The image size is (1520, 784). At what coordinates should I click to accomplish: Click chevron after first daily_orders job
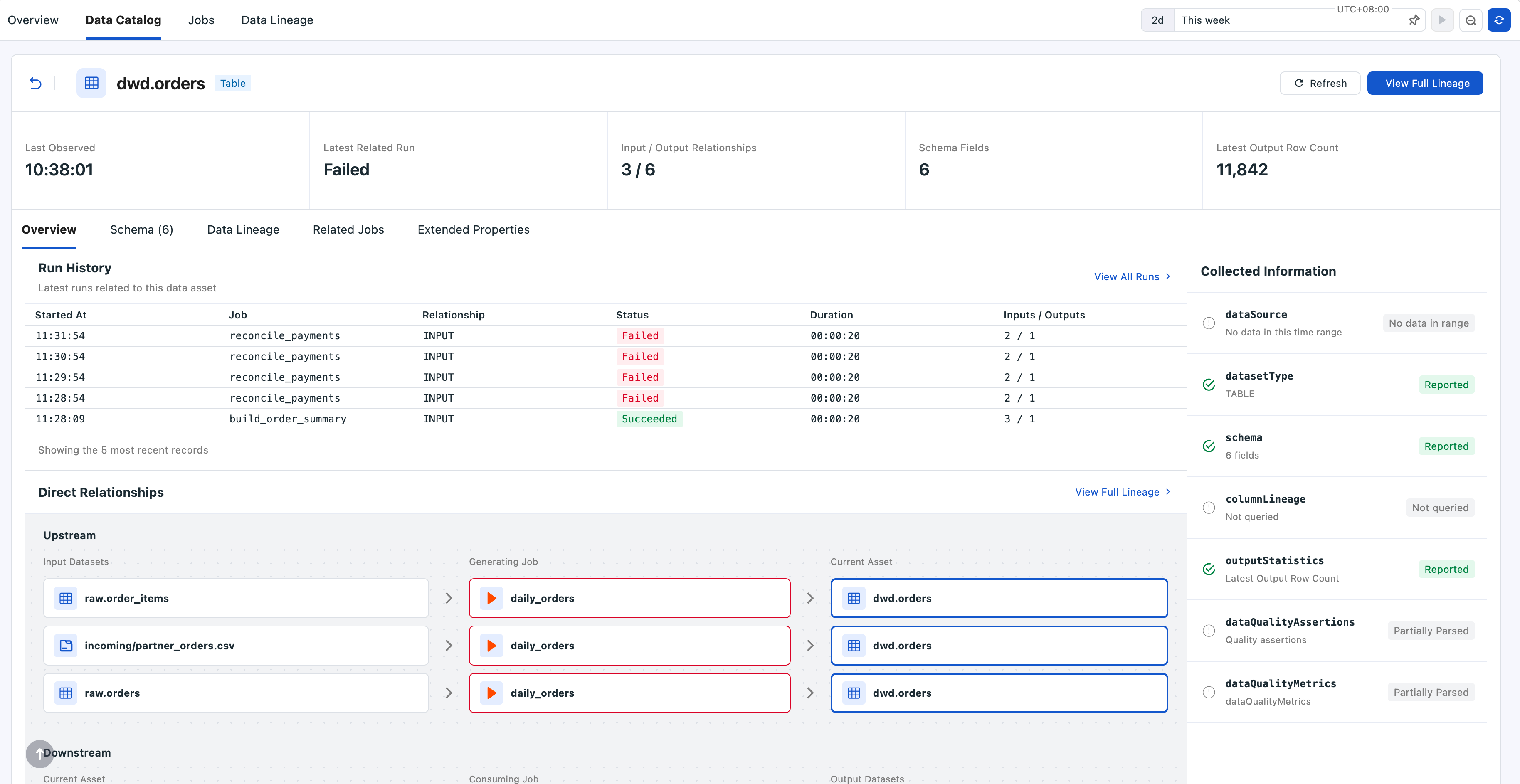pyautogui.click(x=810, y=598)
